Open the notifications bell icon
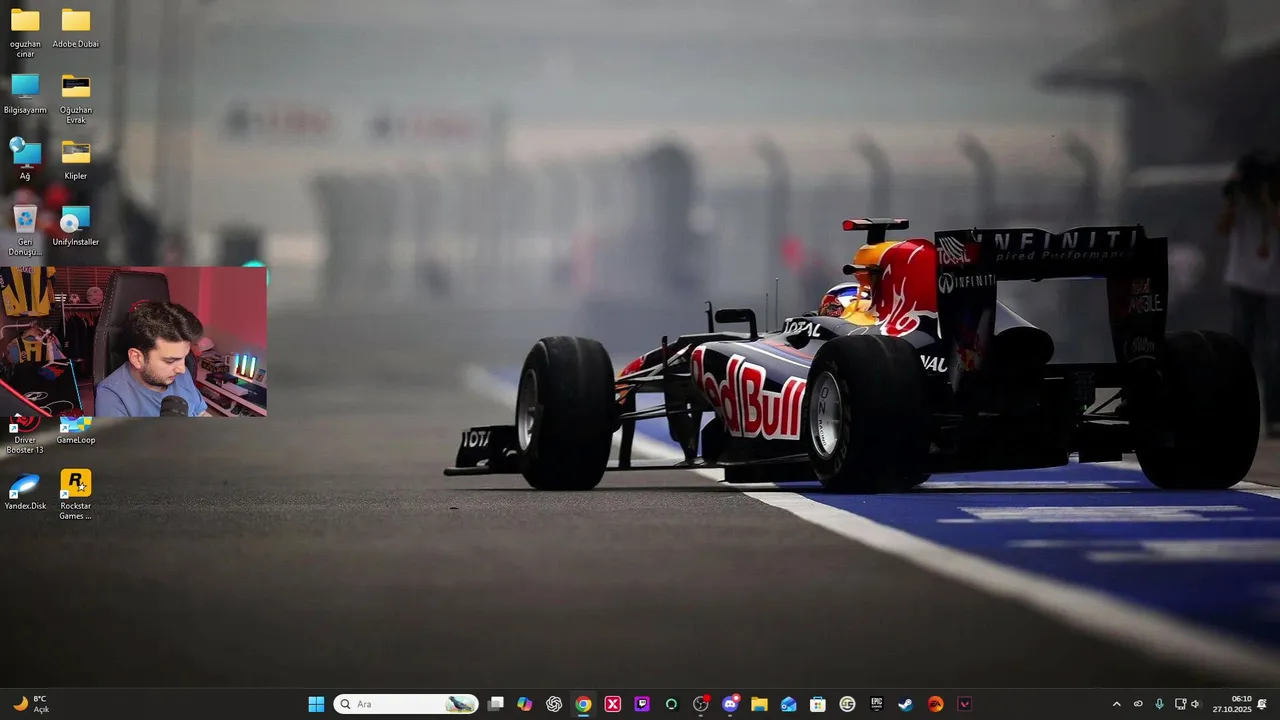 click(x=1262, y=704)
